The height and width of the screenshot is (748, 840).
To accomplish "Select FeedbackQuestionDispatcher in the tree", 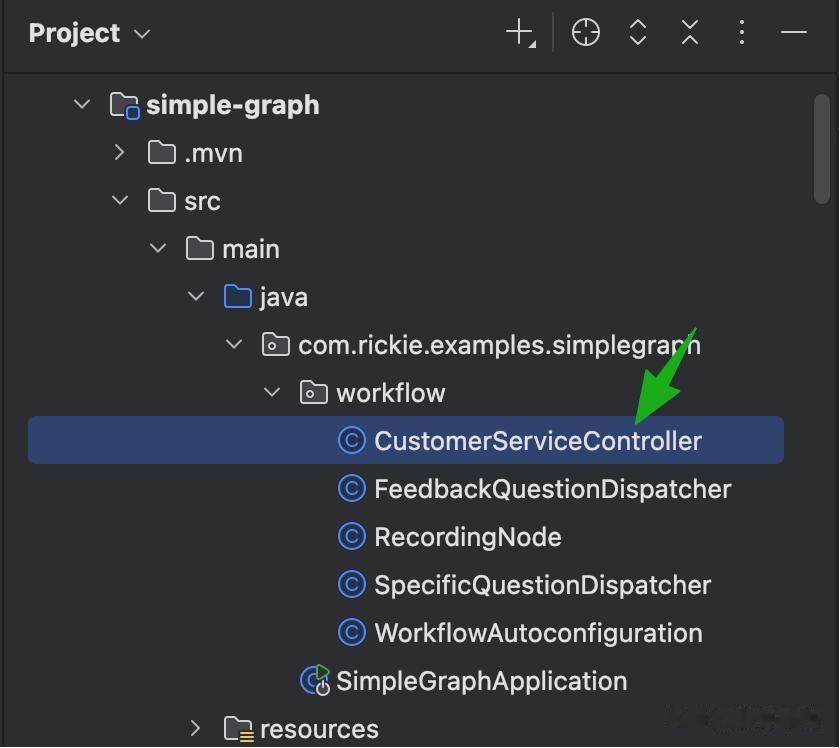I will point(552,489).
